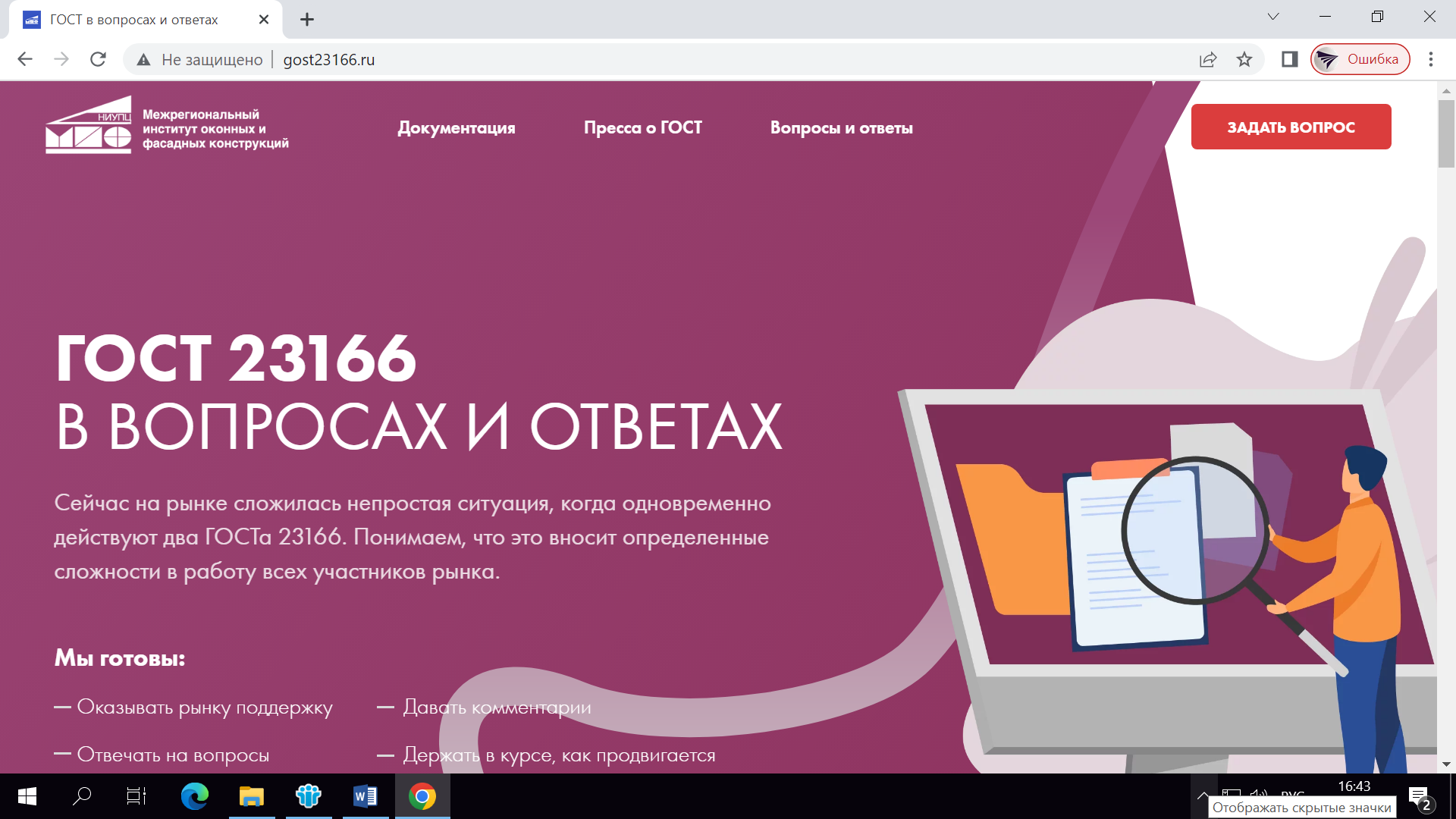
Task: Show hidden system tray icons
Action: tap(1203, 795)
